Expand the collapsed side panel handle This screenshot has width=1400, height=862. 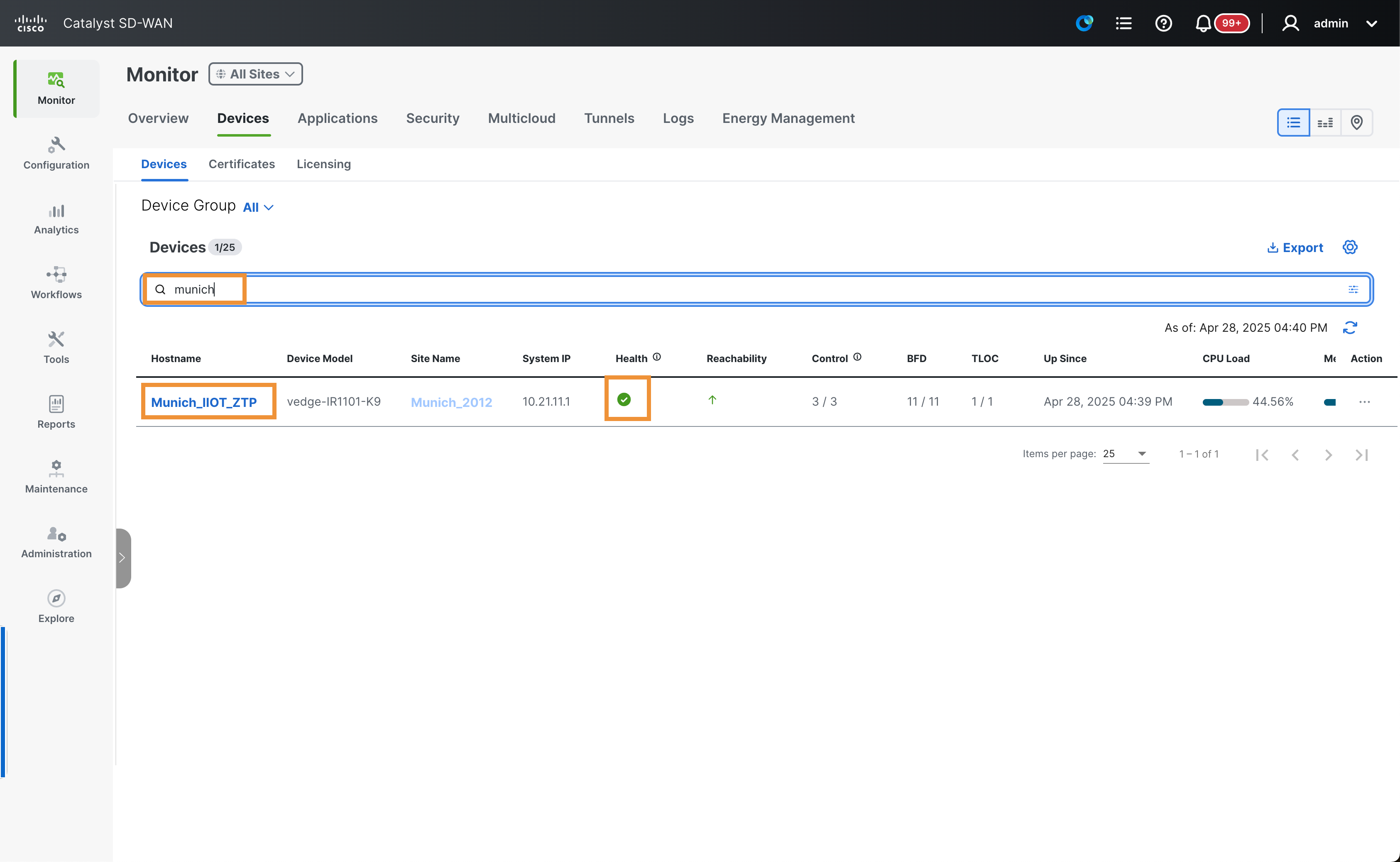click(x=123, y=558)
